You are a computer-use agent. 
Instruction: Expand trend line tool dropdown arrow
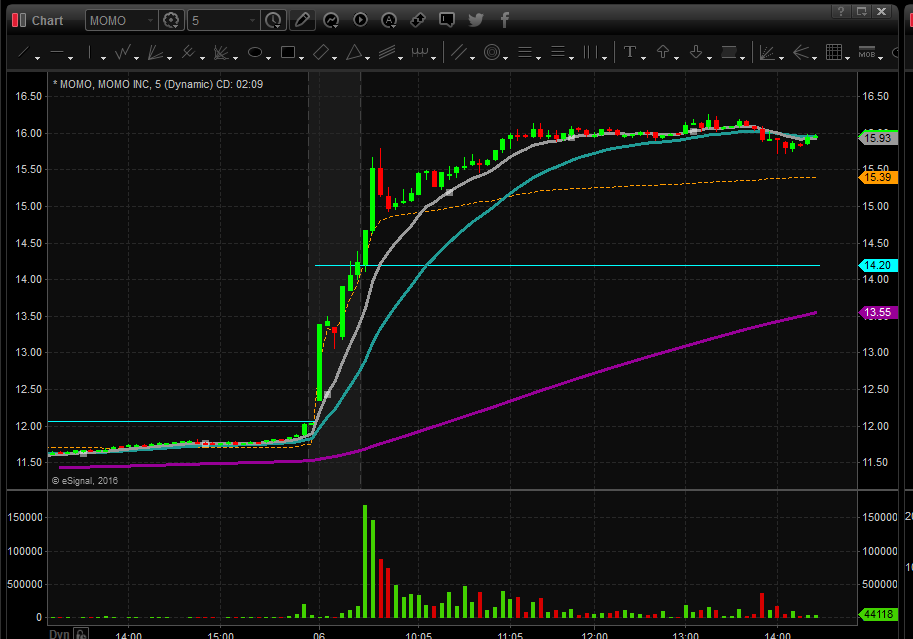point(38,58)
